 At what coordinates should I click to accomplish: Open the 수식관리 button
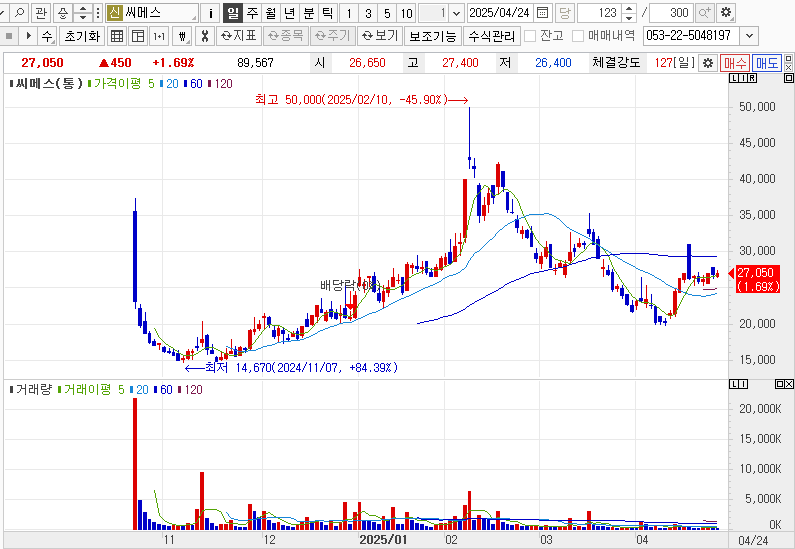491,36
